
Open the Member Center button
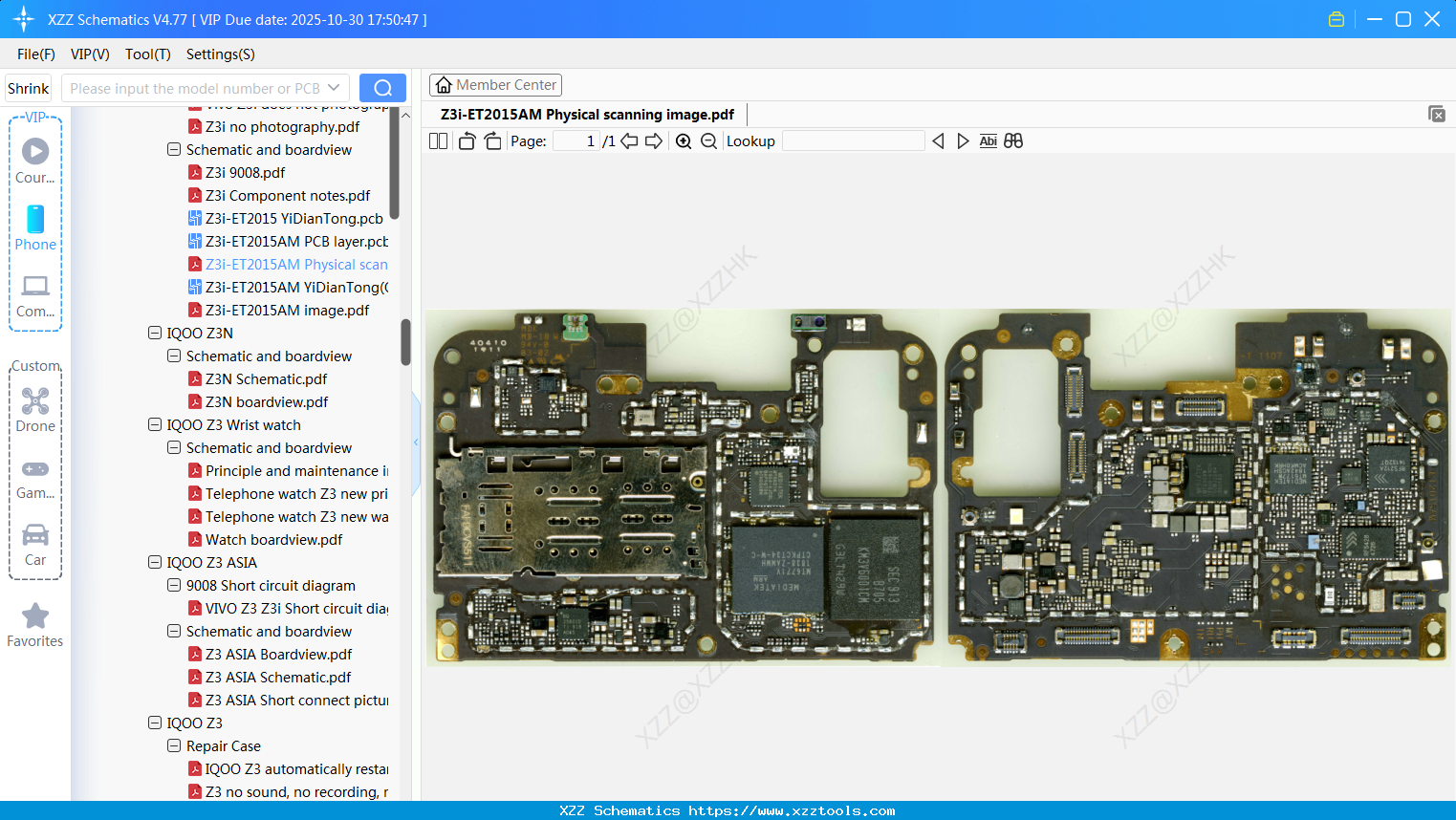click(495, 85)
